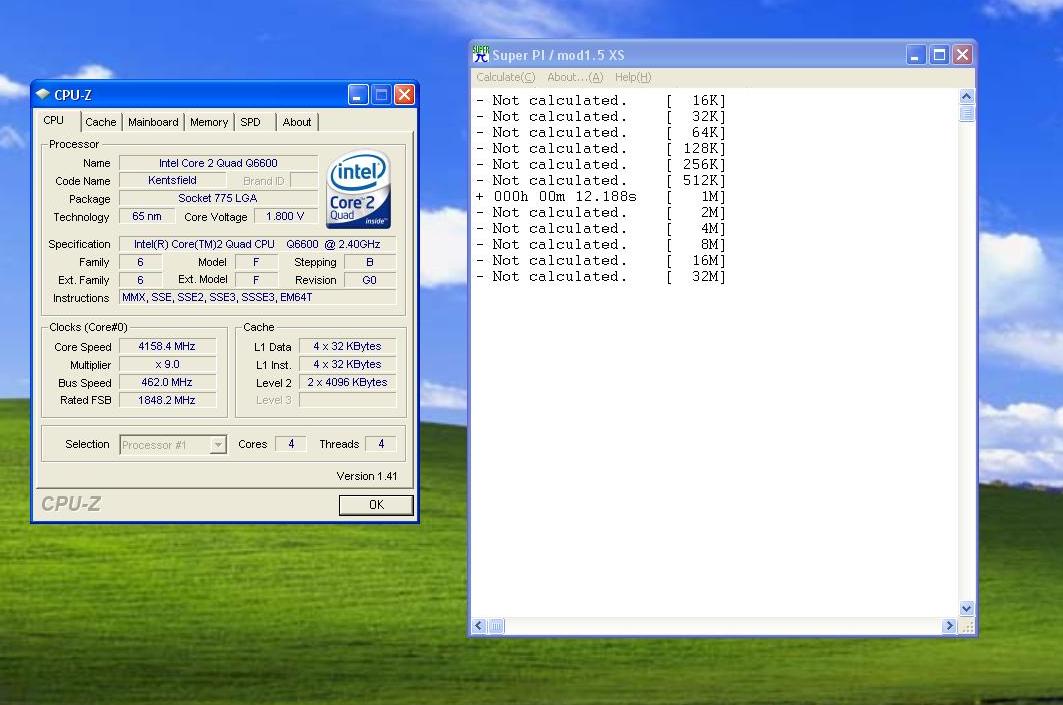
Task: Close the CPU-Z window
Action: (x=404, y=94)
